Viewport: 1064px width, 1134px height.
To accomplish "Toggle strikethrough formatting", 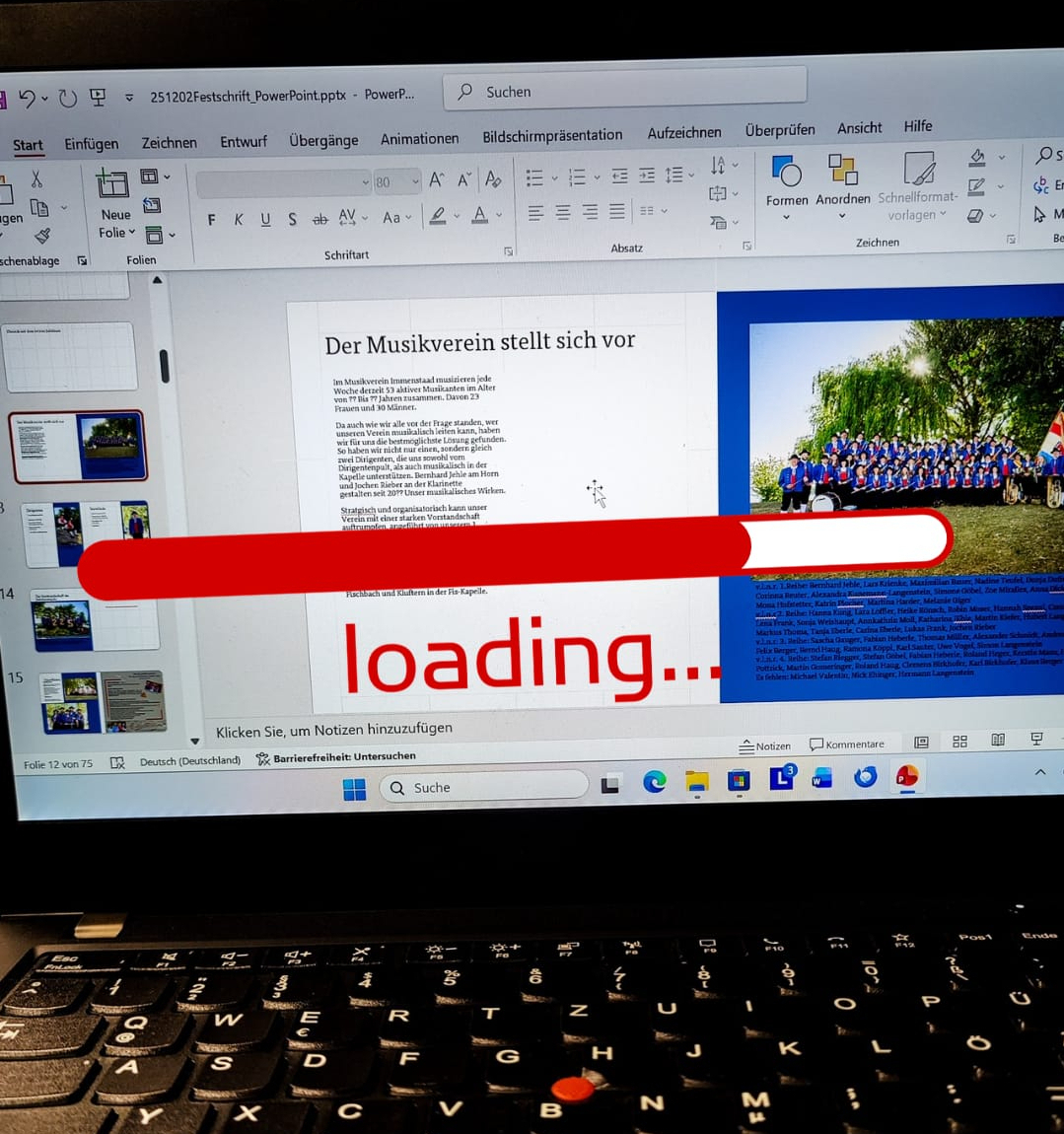I will coord(320,218).
